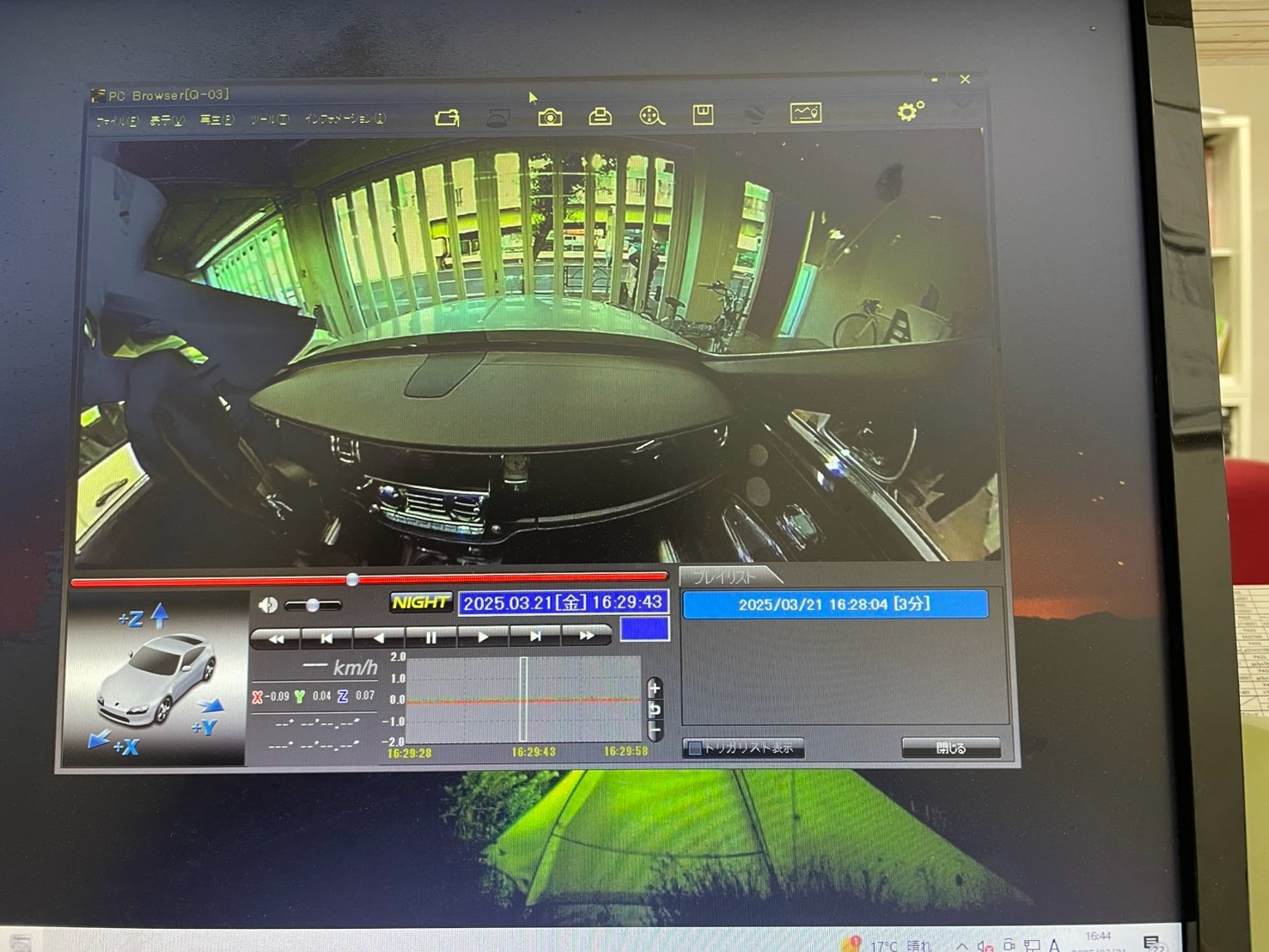The height and width of the screenshot is (952, 1269).
Task: Click the reverse play button
Action: (379, 638)
